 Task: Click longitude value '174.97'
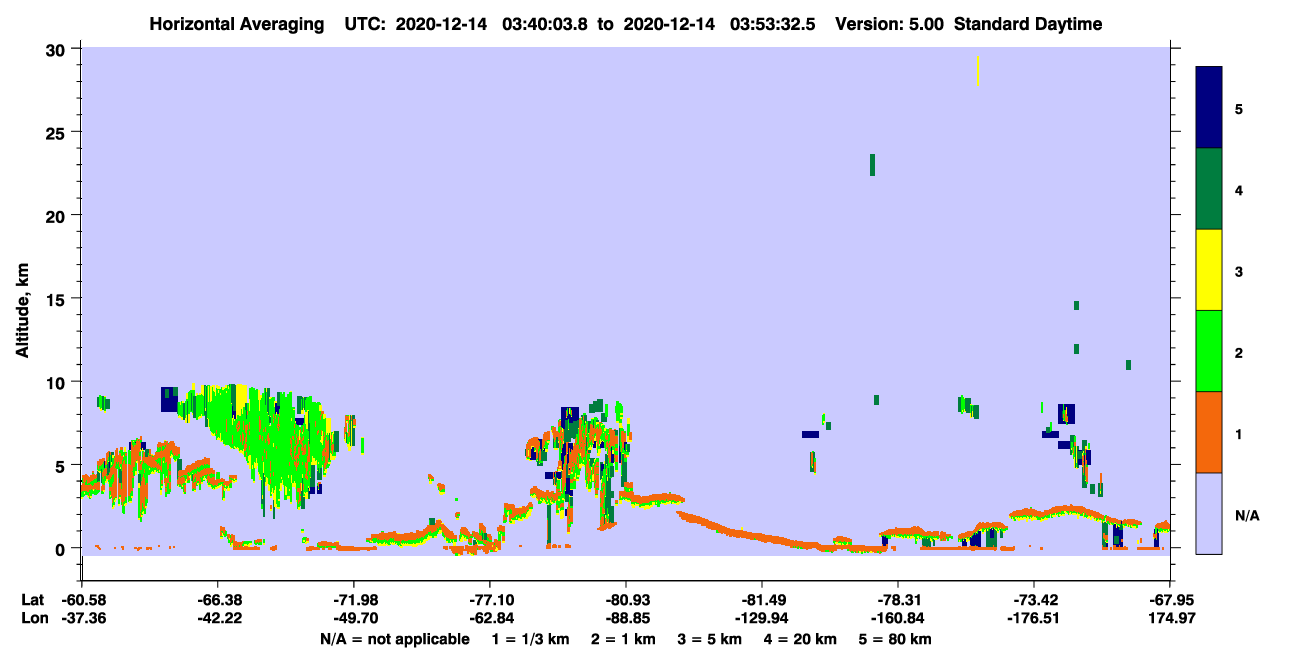1173,618
